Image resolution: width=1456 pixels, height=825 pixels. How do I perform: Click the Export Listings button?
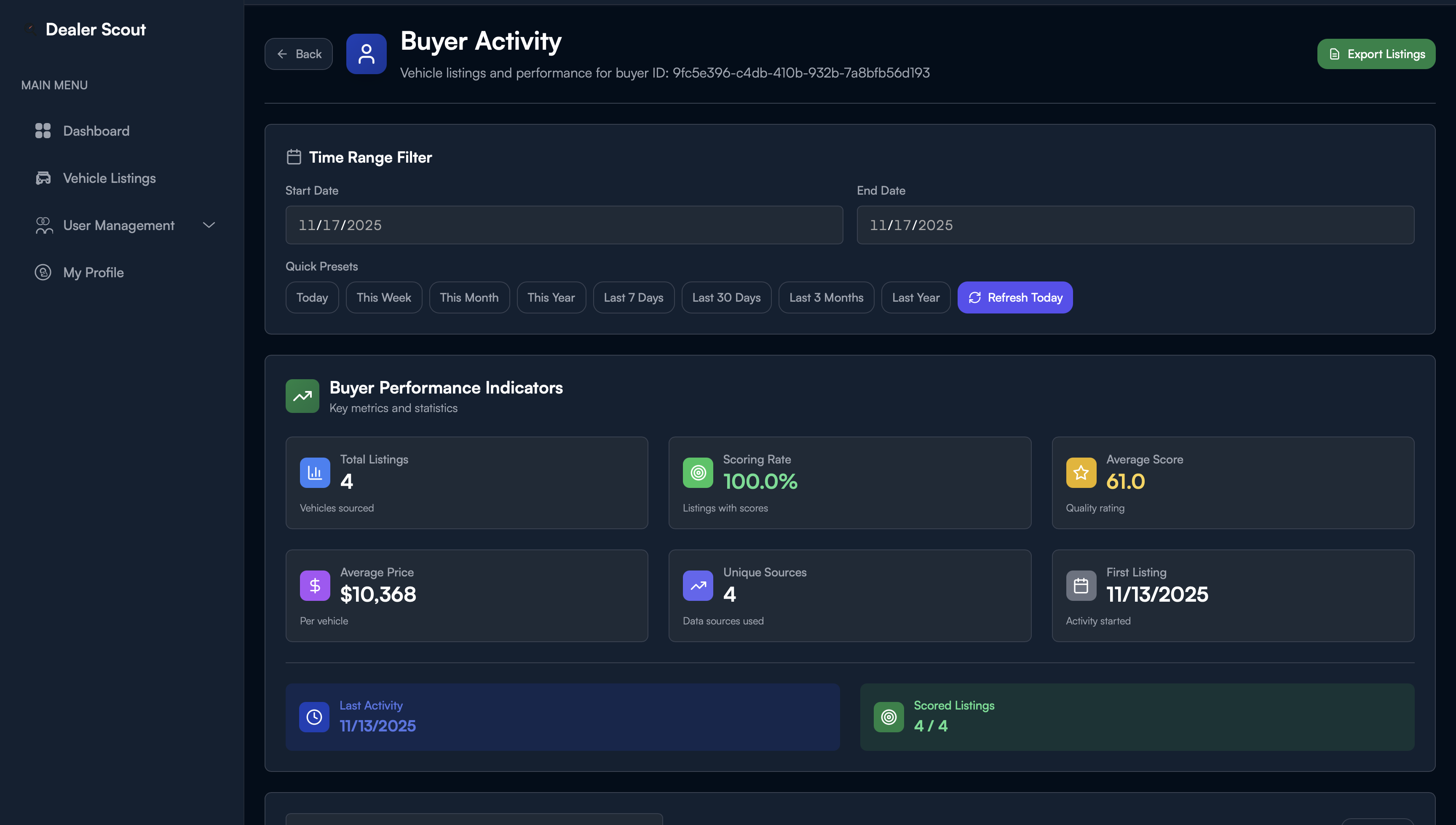click(1376, 53)
